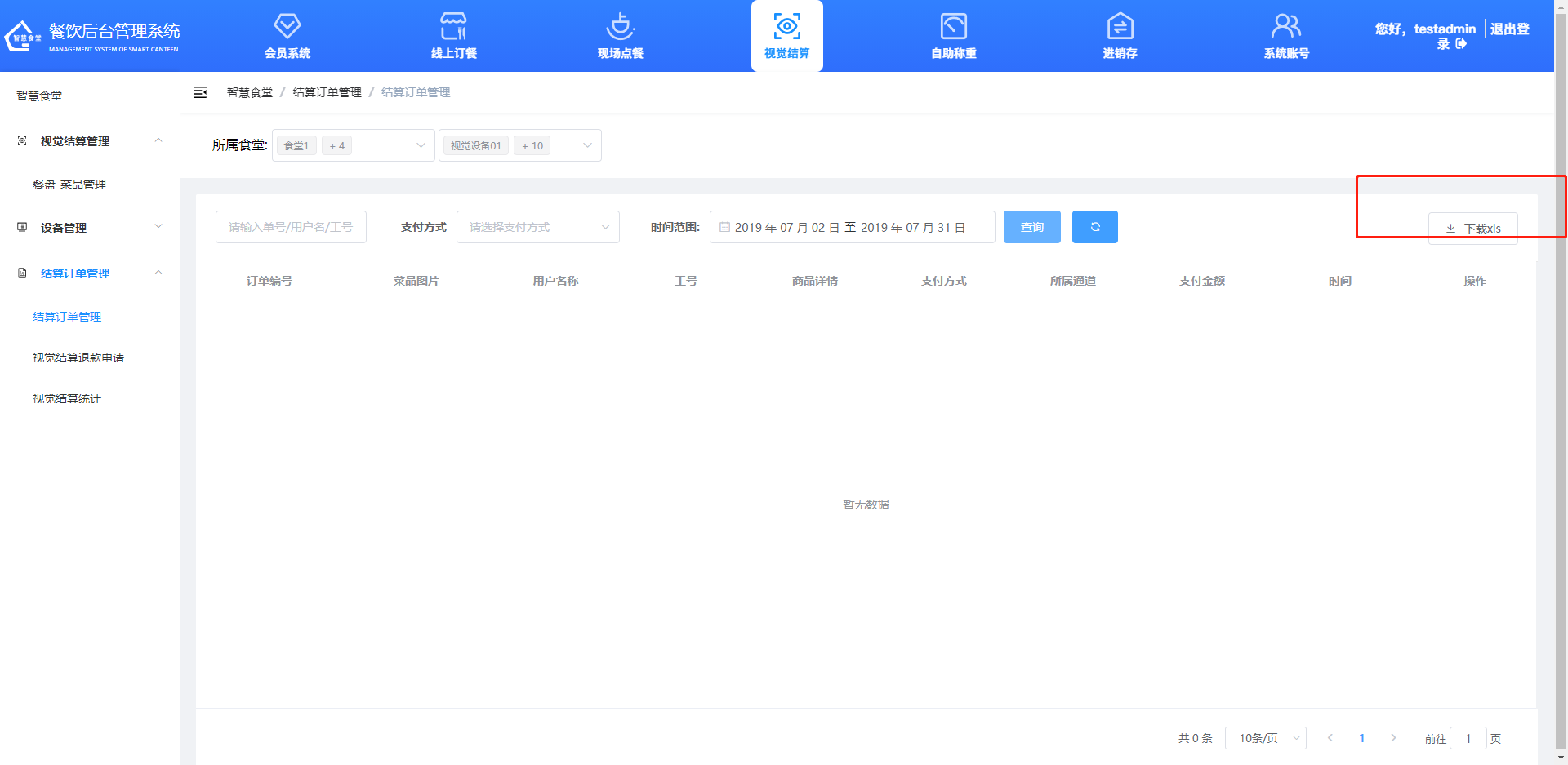Image resolution: width=1568 pixels, height=765 pixels.
Task: Click the 时间范围 date range field
Action: click(849, 227)
